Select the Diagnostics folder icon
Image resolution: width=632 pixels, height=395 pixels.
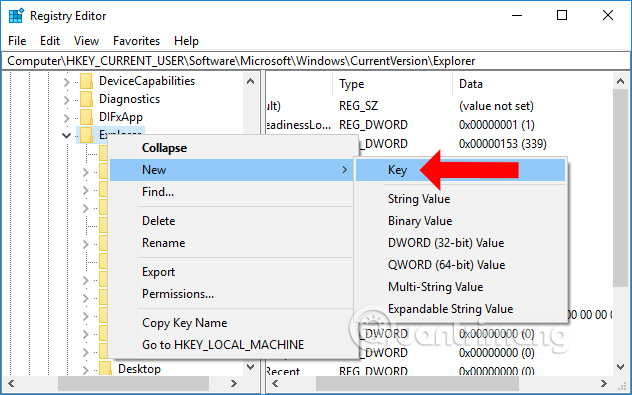[87, 99]
